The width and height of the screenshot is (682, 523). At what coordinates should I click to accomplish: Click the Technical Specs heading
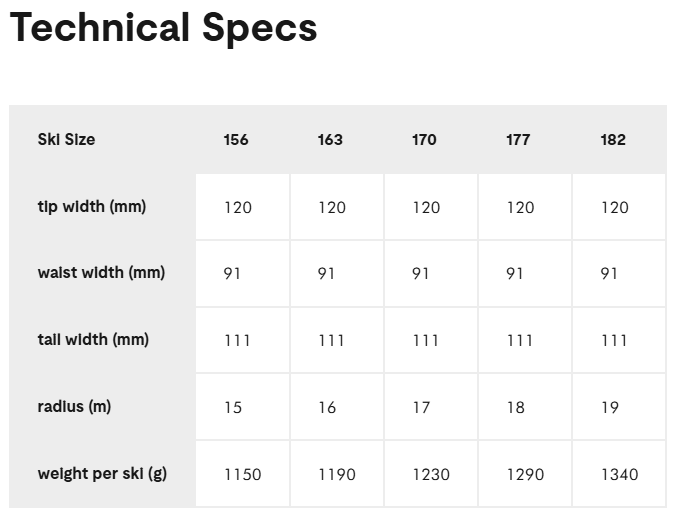point(163,28)
